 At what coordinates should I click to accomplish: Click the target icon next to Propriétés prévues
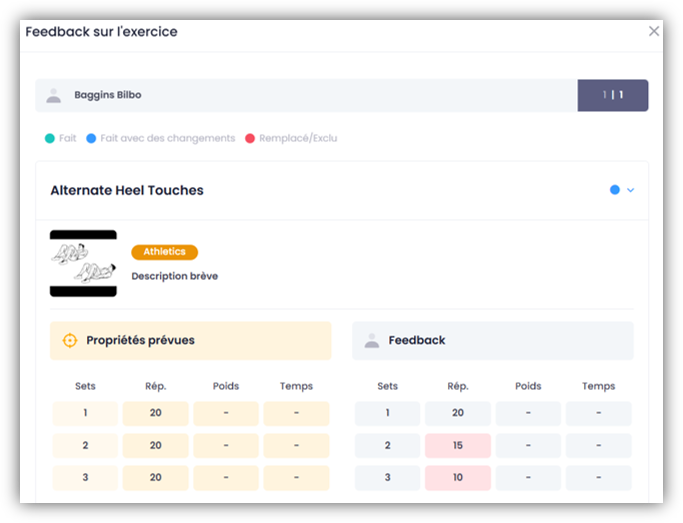tap(70, 340)
